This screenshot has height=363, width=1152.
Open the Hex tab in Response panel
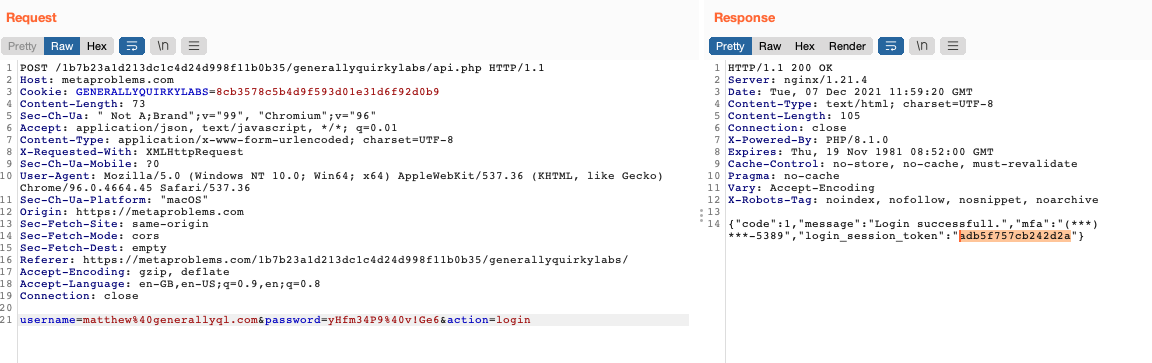[805, 46]
